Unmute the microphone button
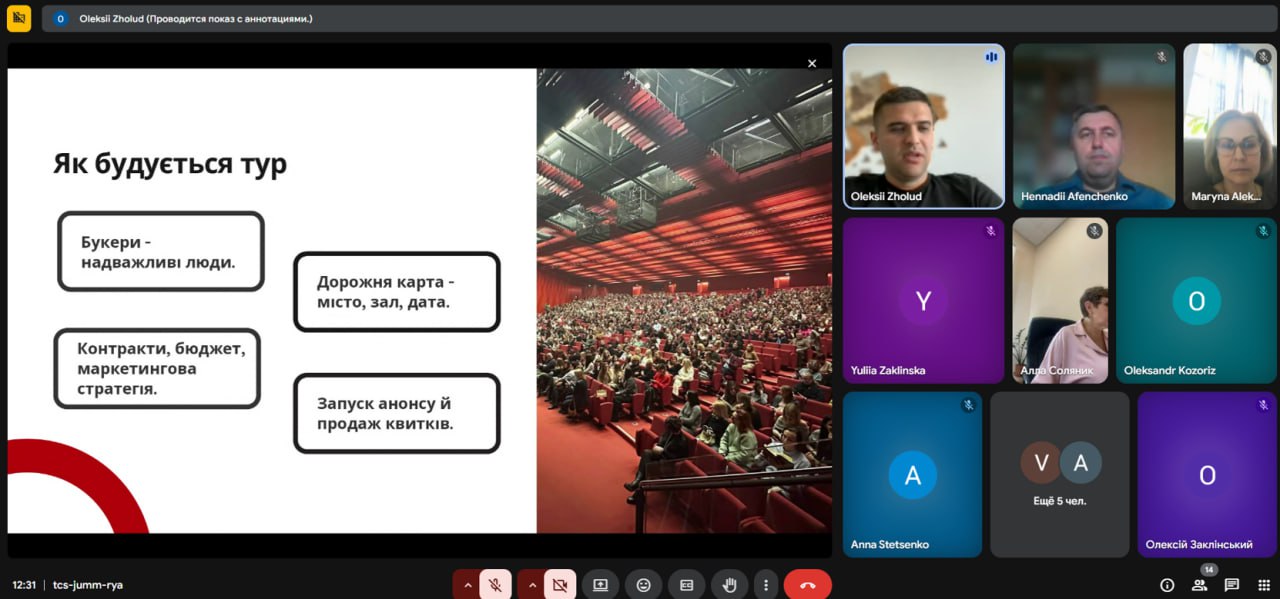Image resolution: width=1280 pixels, height=599 pixels. (x=495, y=585)
